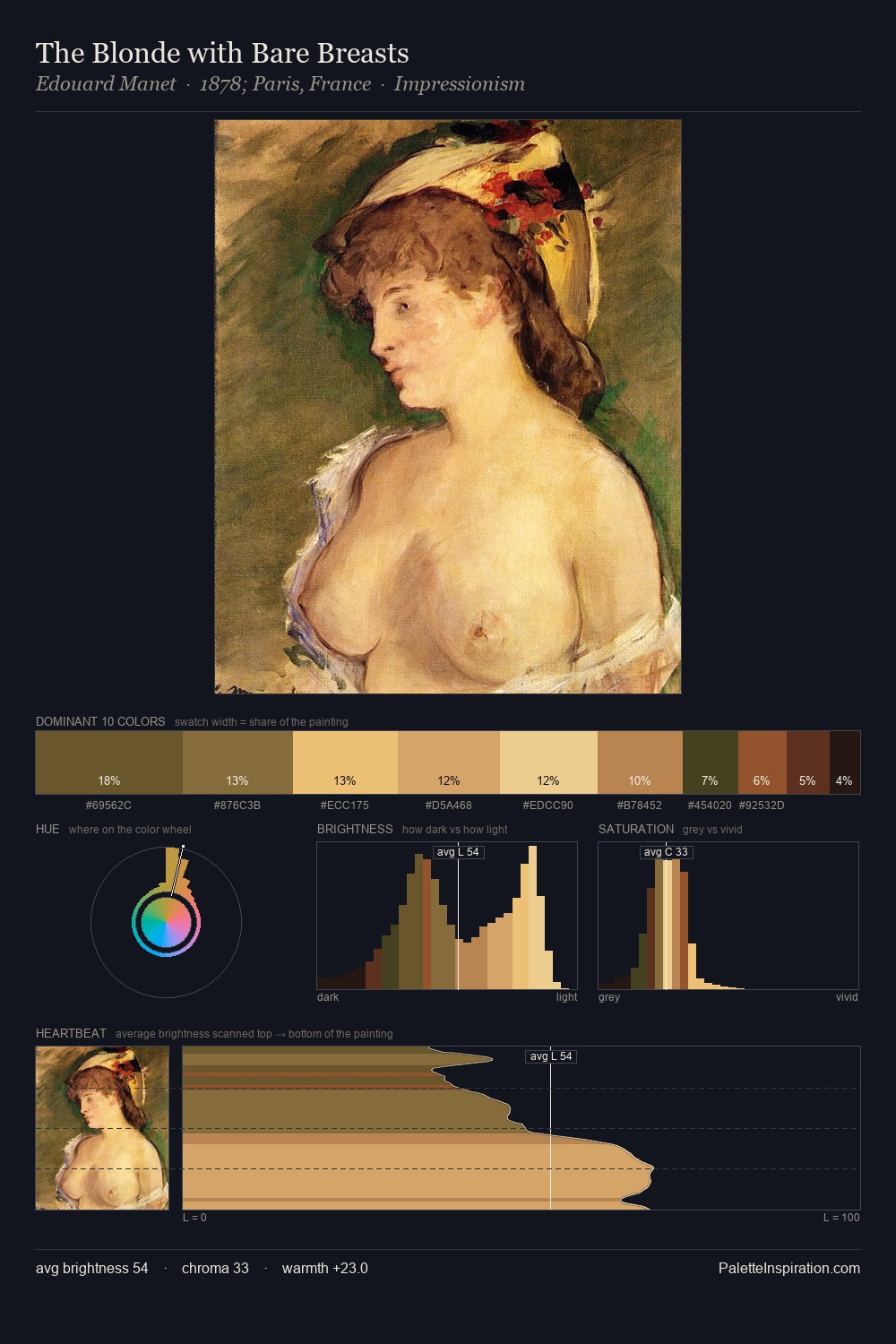The image size is (896, 1344).
Task: Click the 'light' axis label
Action: [567, 997]
